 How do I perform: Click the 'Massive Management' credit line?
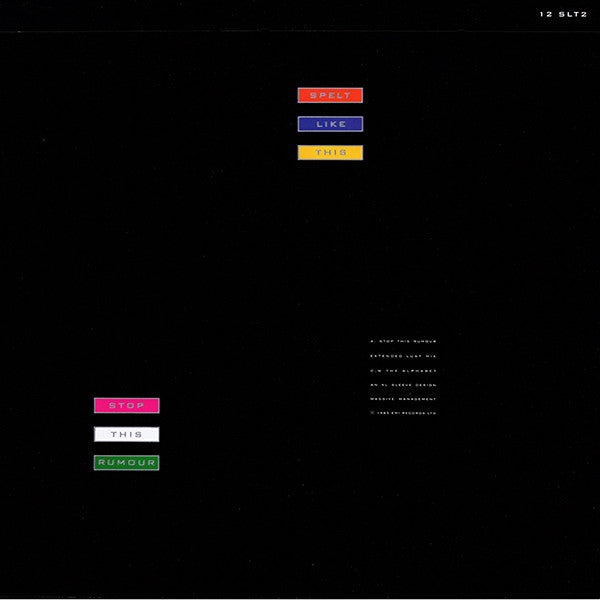point(403,399)
